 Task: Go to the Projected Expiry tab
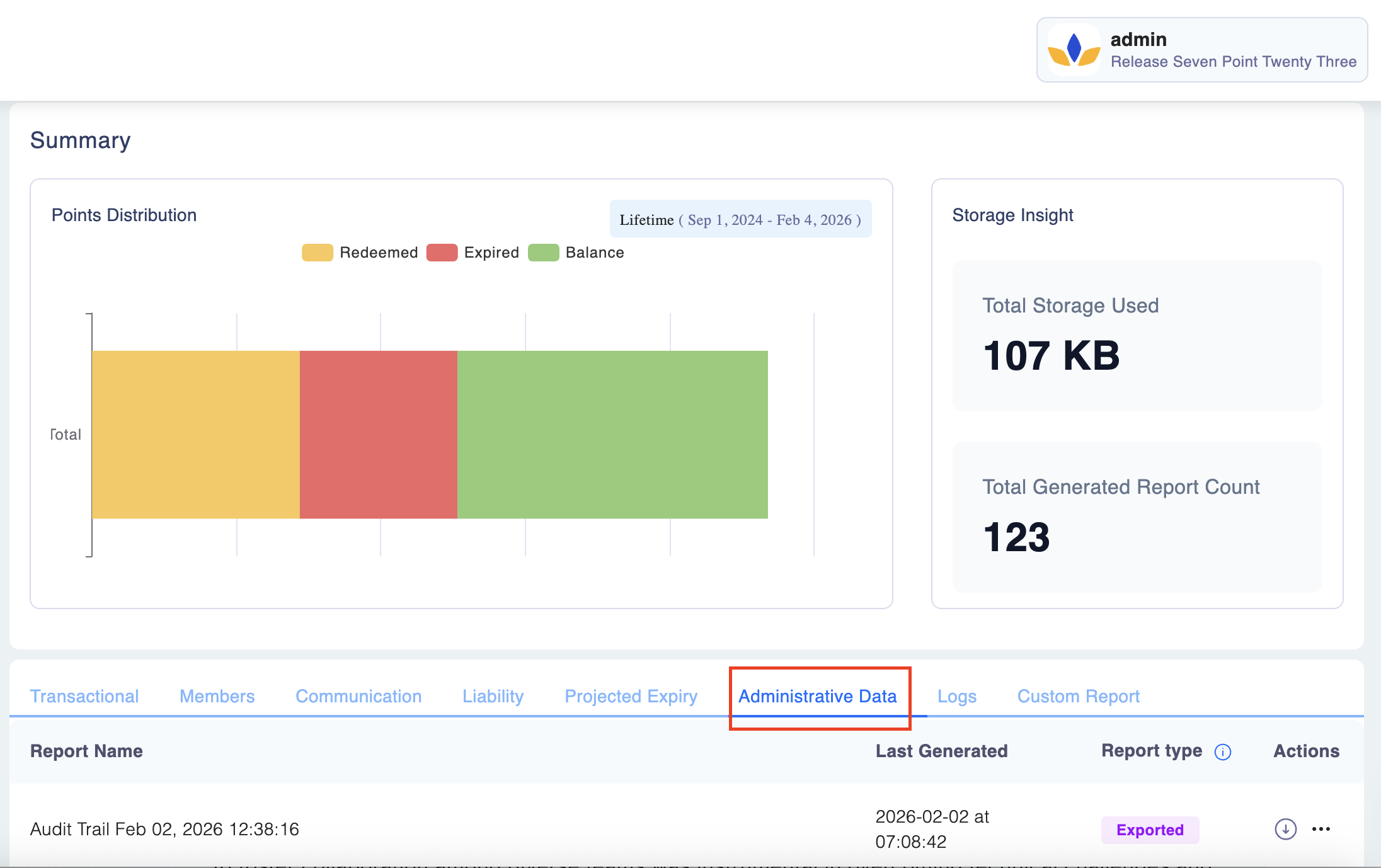(631, 696)
